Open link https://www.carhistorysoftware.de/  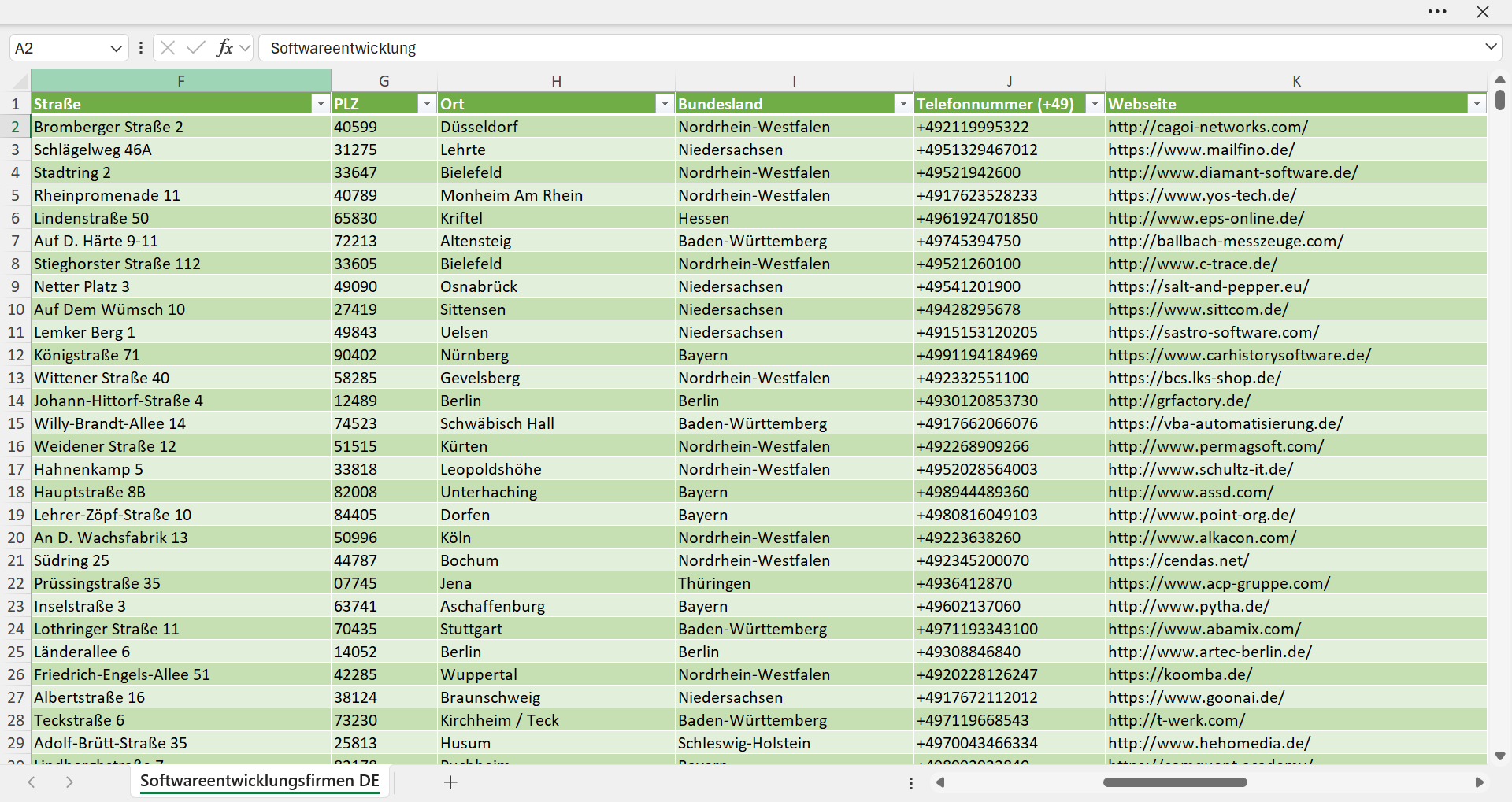1240,355
